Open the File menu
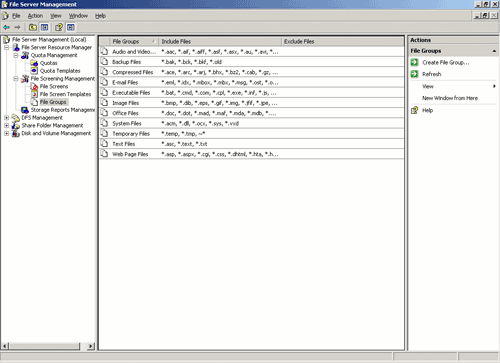The image size is (500, 363). click(16, 16)
